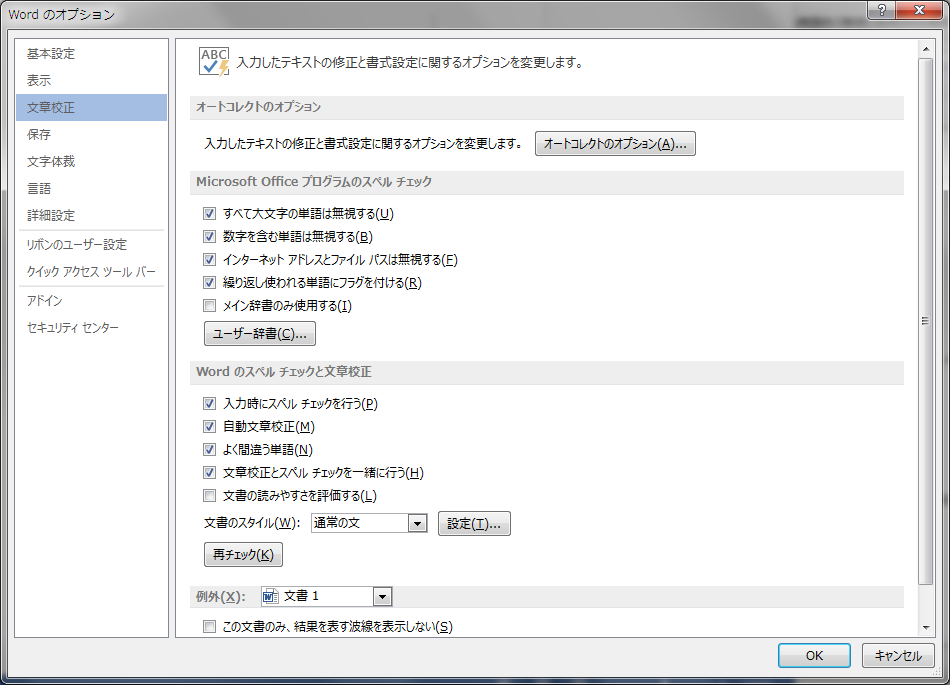Select 基本設定 in the left sidebar
This screenshot has height=685, width=950.
[51, 54]
